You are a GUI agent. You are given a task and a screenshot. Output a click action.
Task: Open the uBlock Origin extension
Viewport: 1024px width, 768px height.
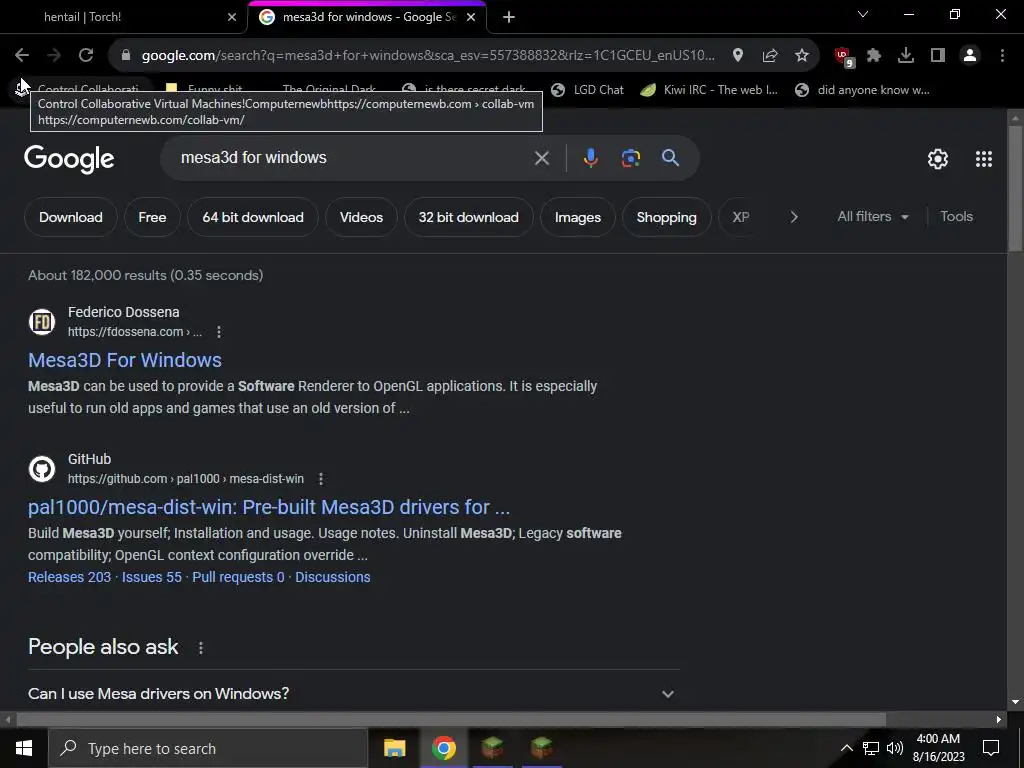(844, 57)
